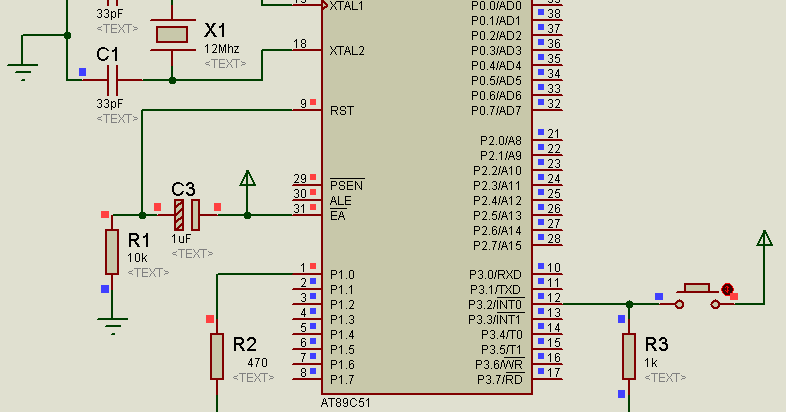786x412 pixels.
Task: Click the C3 reference label
Action: (183, 189)
